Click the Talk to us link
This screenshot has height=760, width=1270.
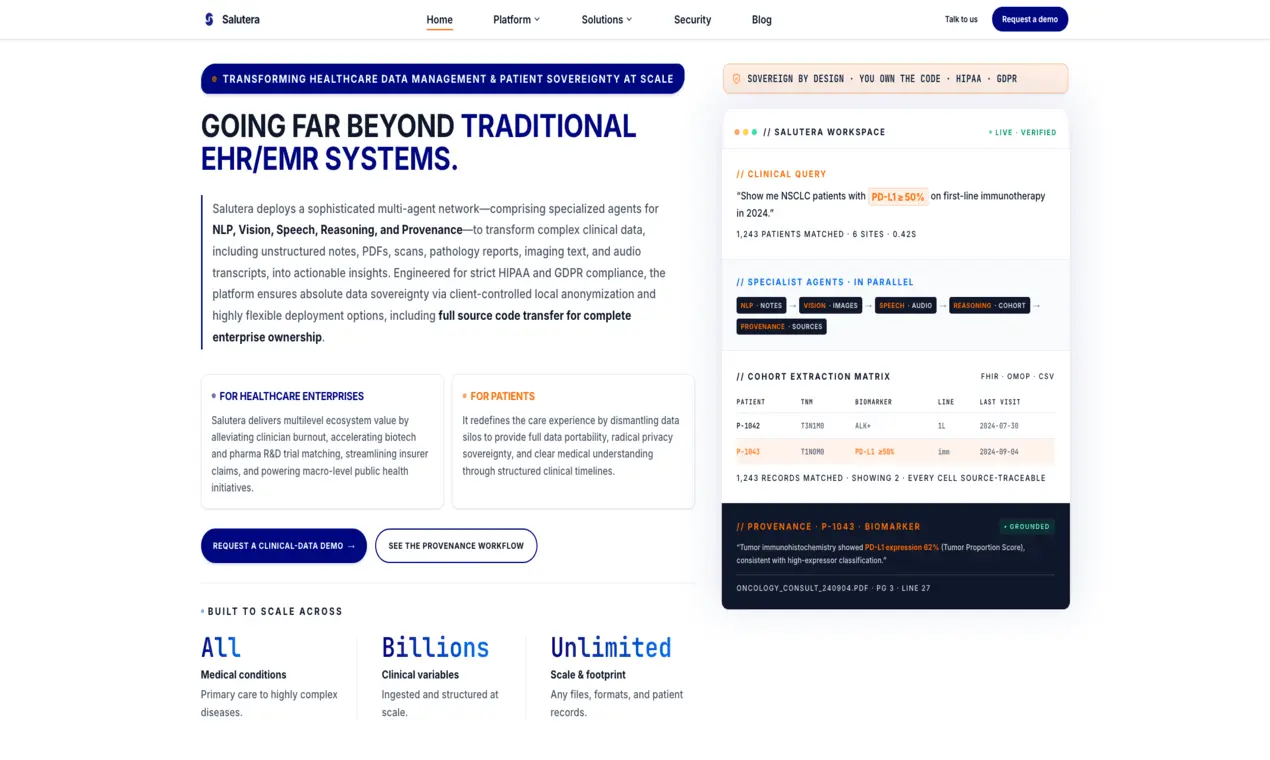[x=961, y=19]
